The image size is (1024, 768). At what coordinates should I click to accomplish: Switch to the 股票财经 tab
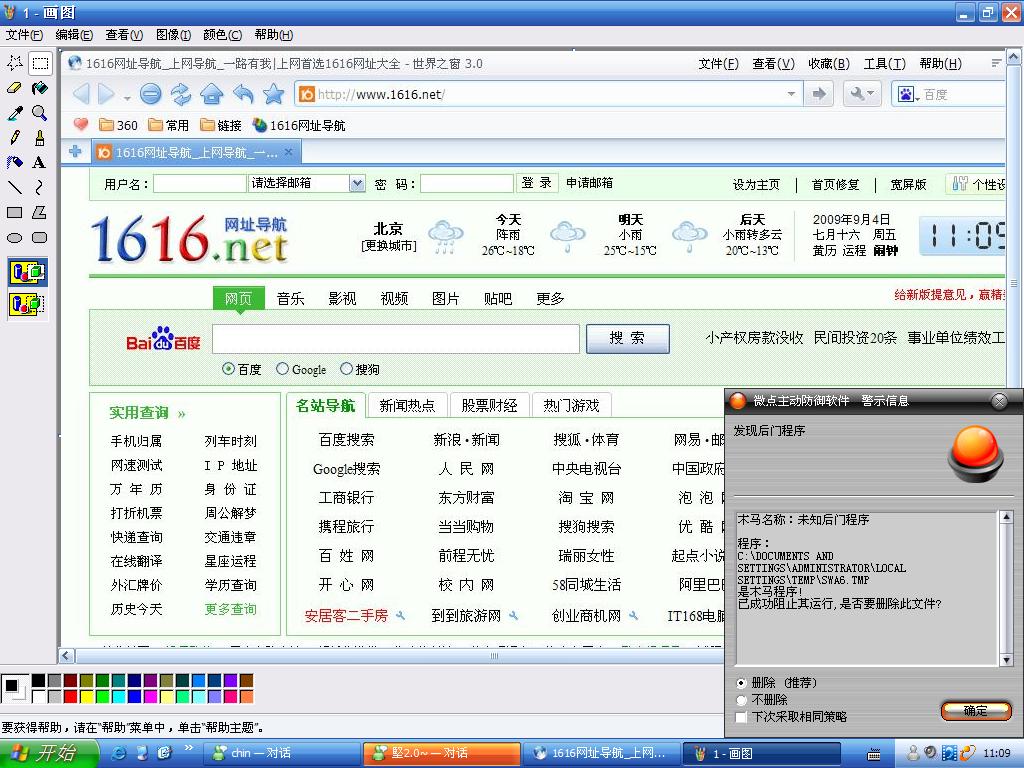coord(489,406)
